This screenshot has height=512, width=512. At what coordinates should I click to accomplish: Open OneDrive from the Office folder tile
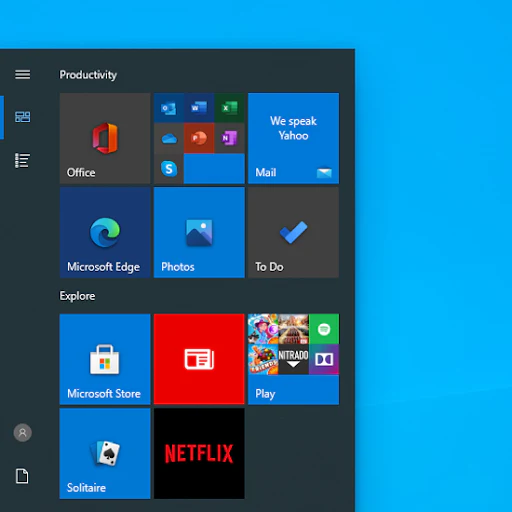(169, 138)
